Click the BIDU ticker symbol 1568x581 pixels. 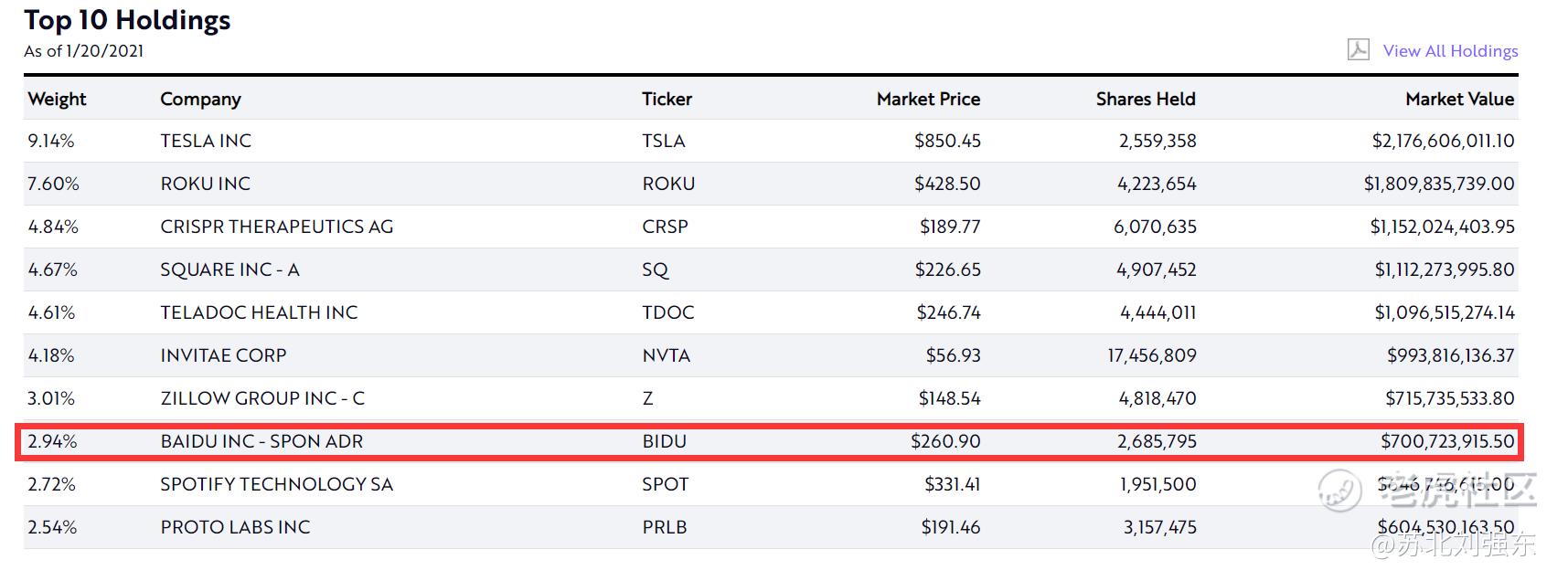click(x=664, y=441)
